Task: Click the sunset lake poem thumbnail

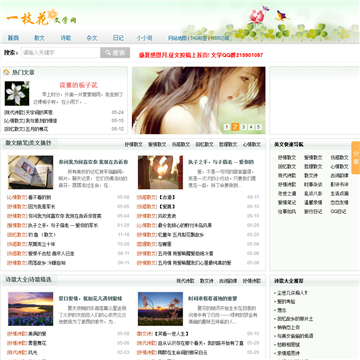Action: click(x=31, y=309)
